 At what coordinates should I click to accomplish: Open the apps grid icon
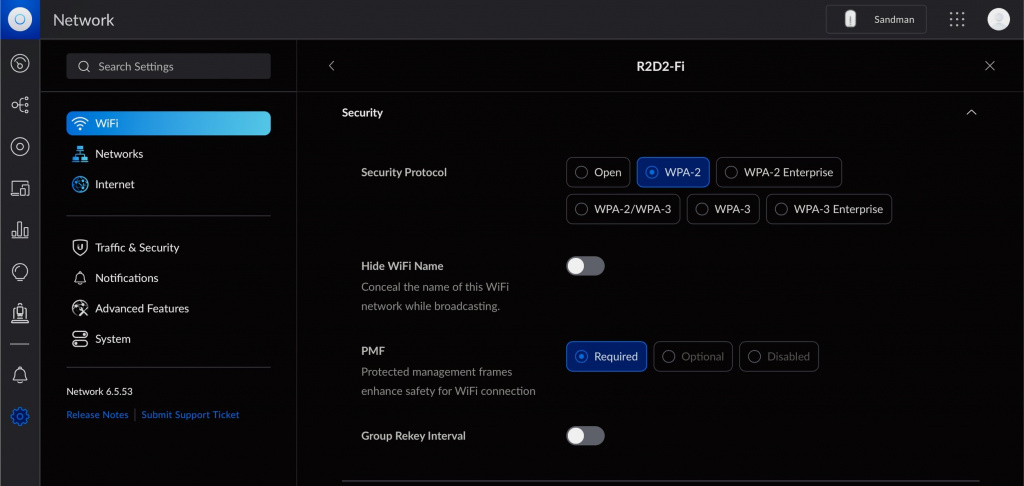(957, 20)
